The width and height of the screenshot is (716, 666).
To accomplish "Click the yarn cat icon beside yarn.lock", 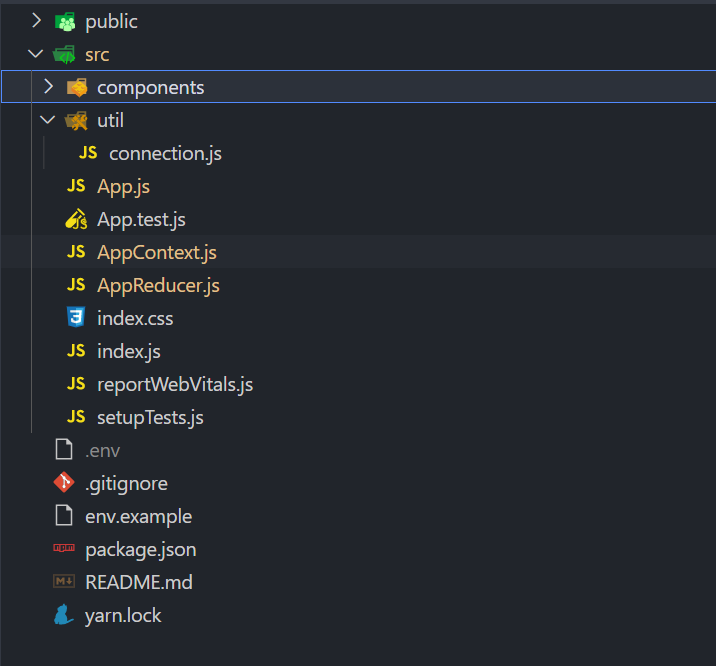I will coord(63,614).
